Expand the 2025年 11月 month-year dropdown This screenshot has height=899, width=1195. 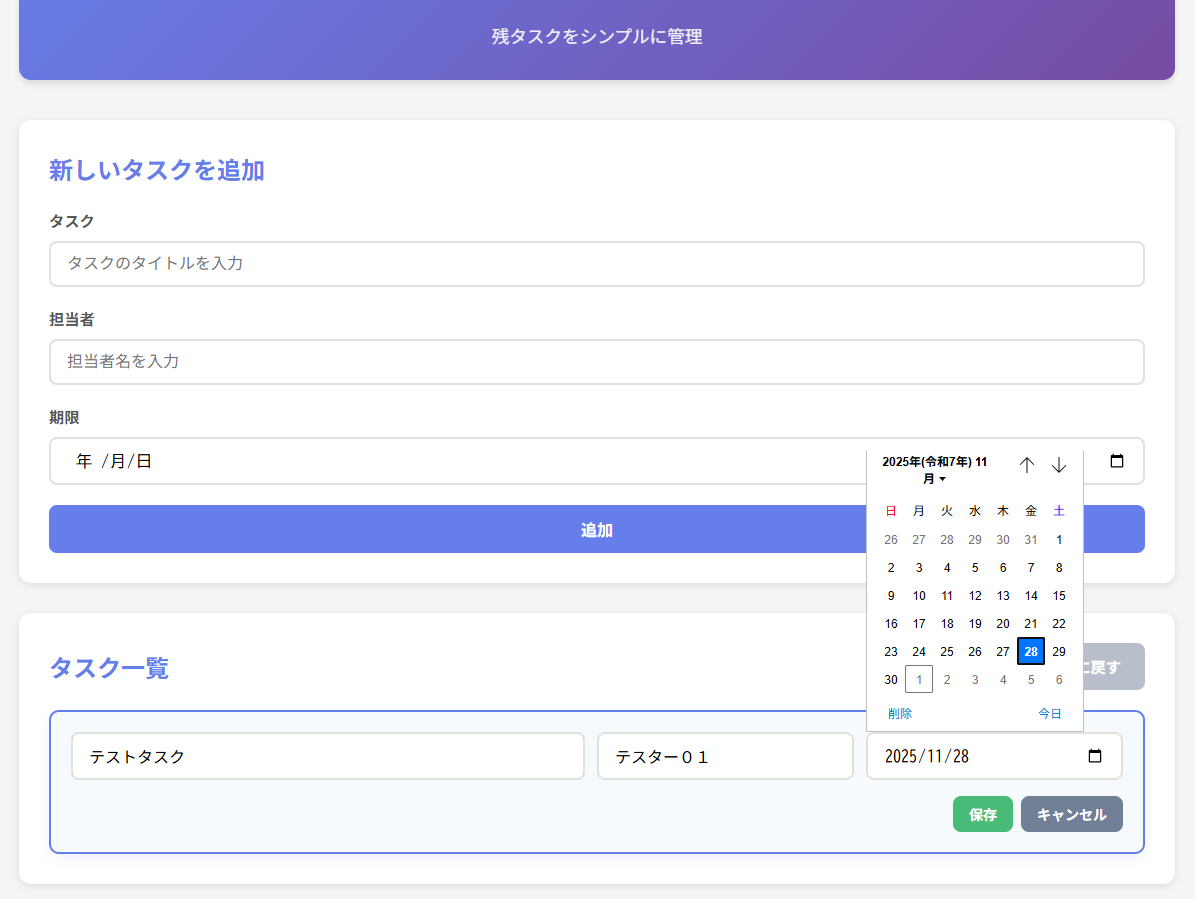934,470
